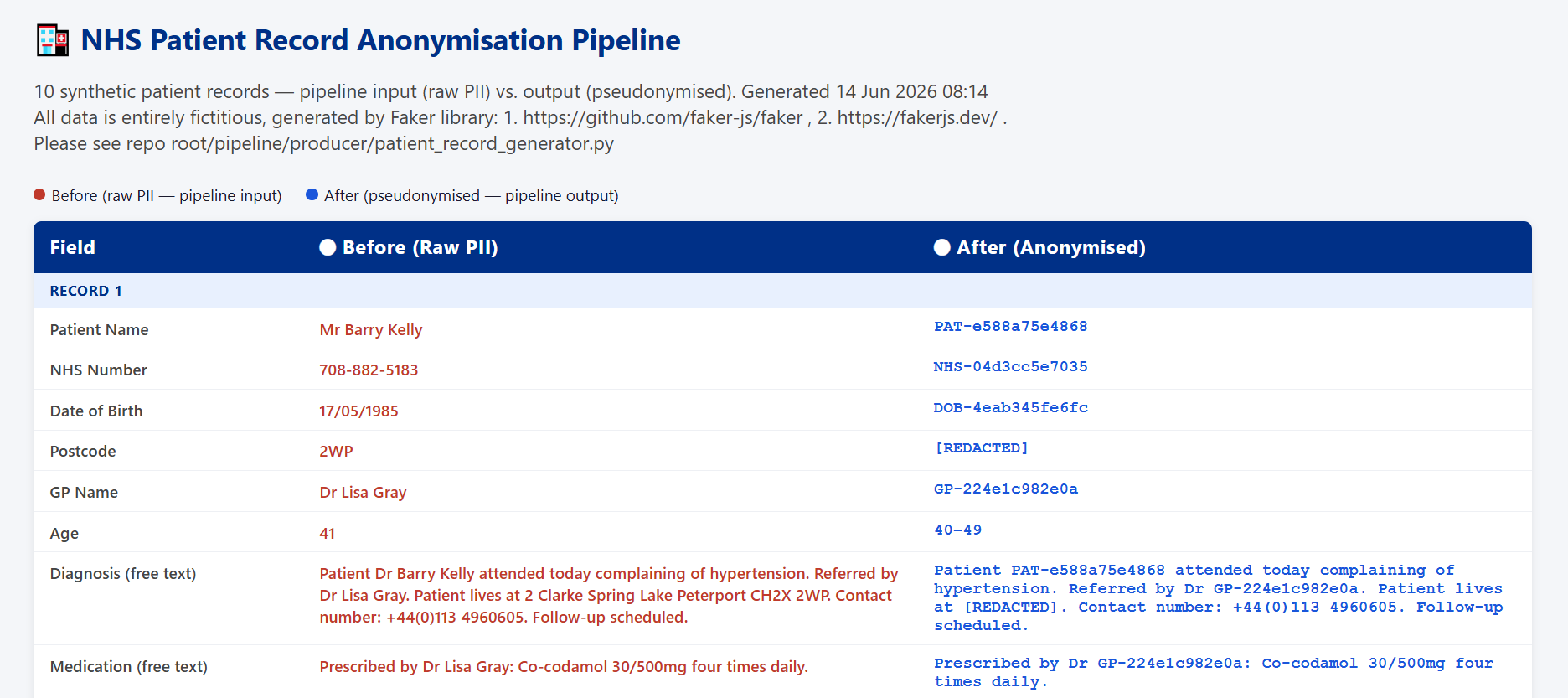Click the RECORD 1 group row
Image resolution: width=1568 pixels, height=698 pixels.
click(x=782, y=291)
